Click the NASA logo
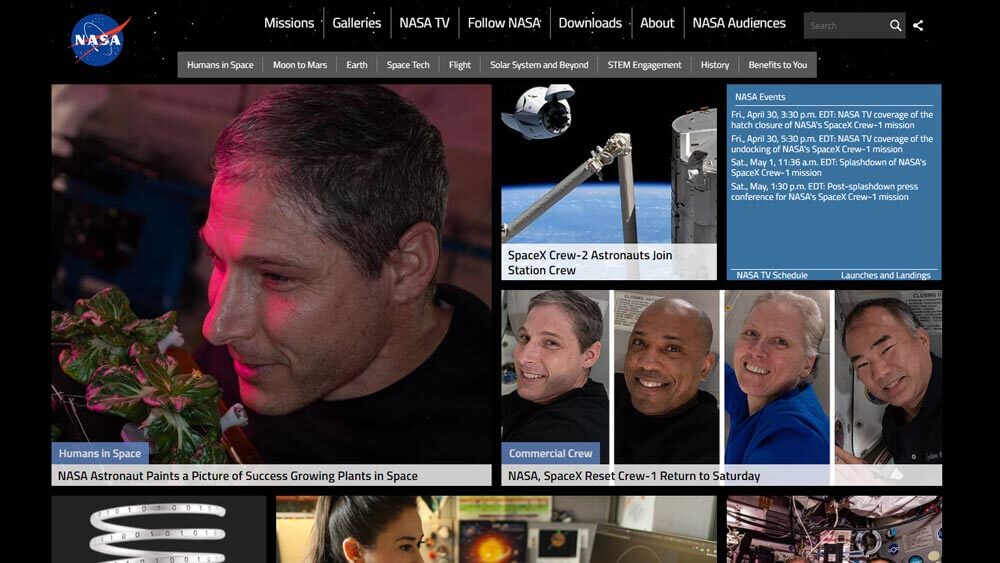The width and height of the screenshot is (1000, 563). click(100, 40)
